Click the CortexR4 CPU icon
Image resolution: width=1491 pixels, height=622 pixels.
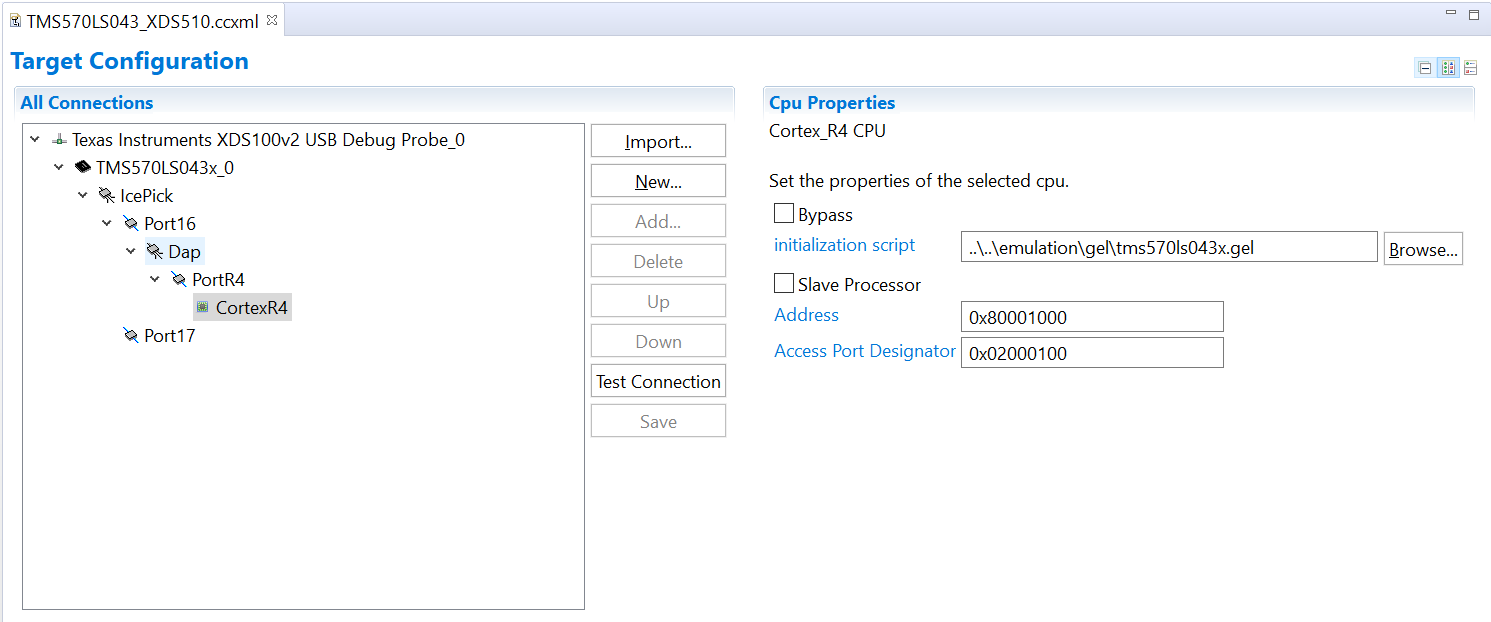[203, 308]
